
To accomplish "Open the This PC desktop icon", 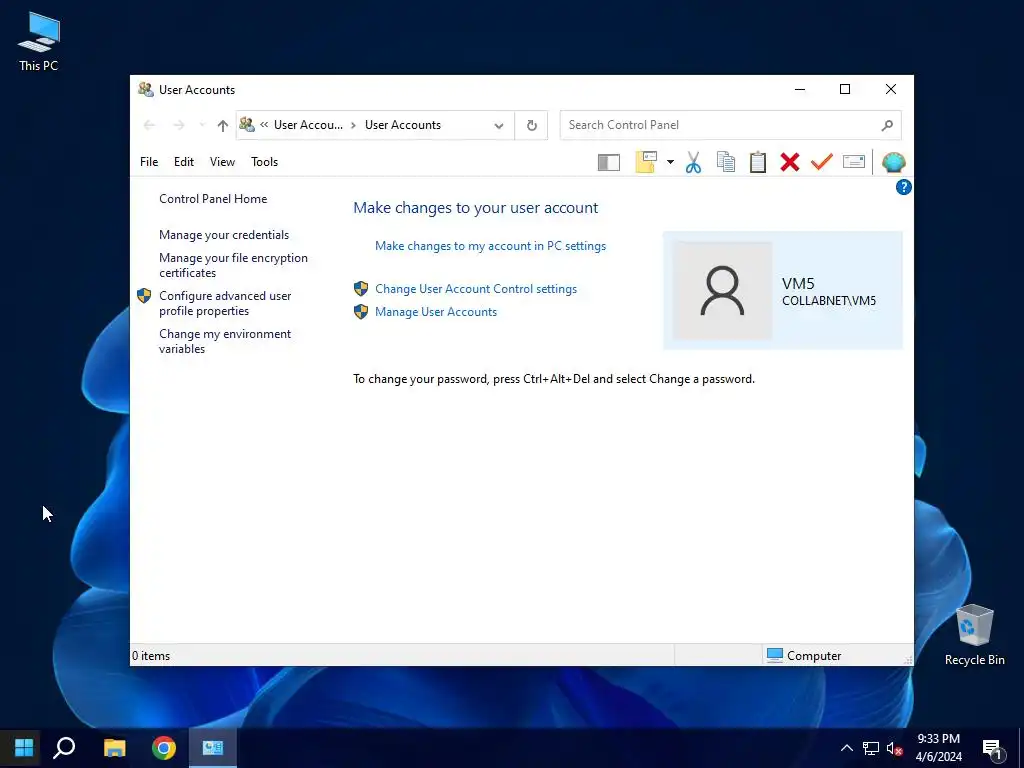I will tap(39, 41).
